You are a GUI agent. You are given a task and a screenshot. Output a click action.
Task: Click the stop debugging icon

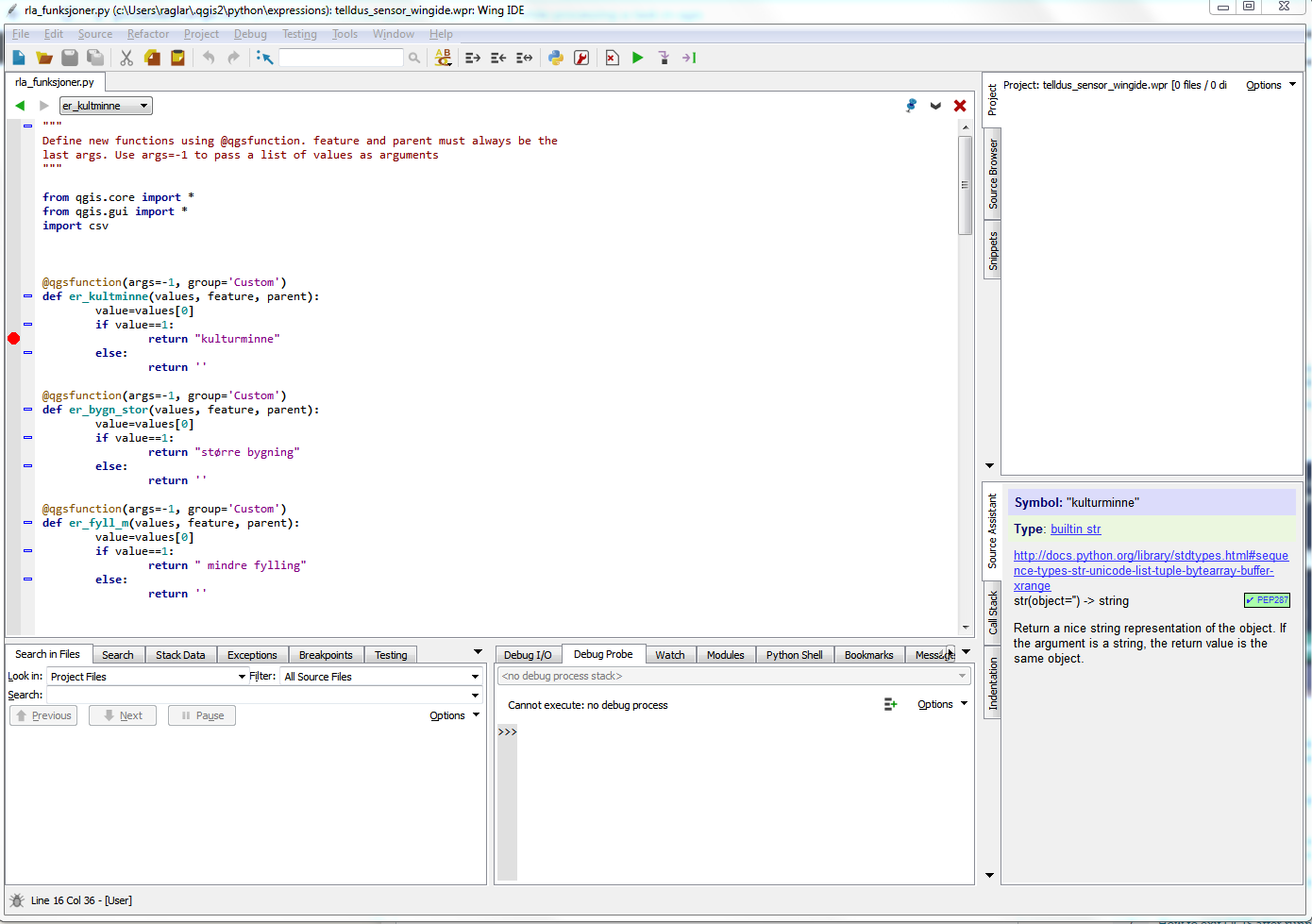pos(612,58)
